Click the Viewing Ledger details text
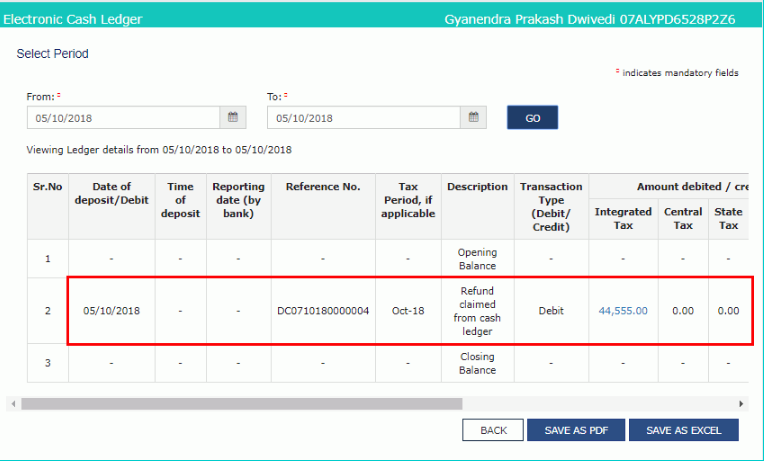The height and width of the screenshot is (465, 767). pyautogui.click(x=159, y=150)
